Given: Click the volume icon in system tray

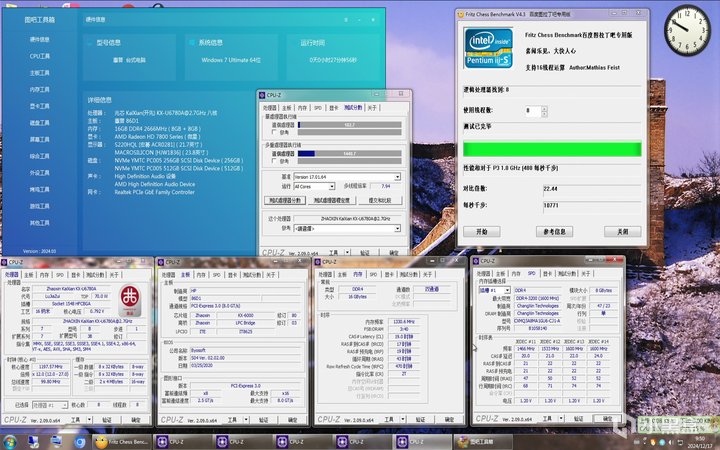Looking at the screenshot, I should tap(673, 442).
